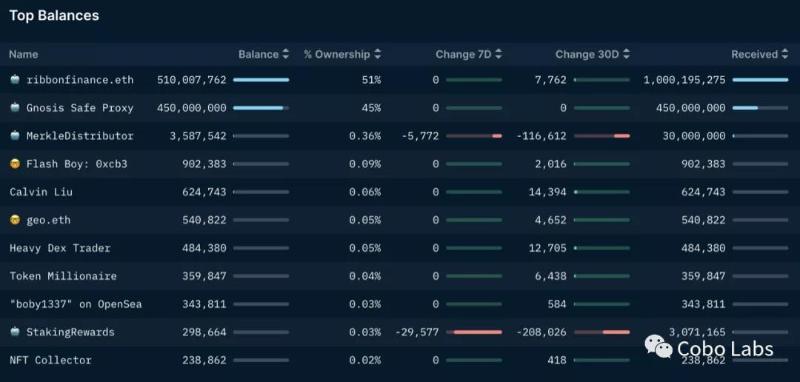Sort table by Balance column arrows

tap(286, 54)
